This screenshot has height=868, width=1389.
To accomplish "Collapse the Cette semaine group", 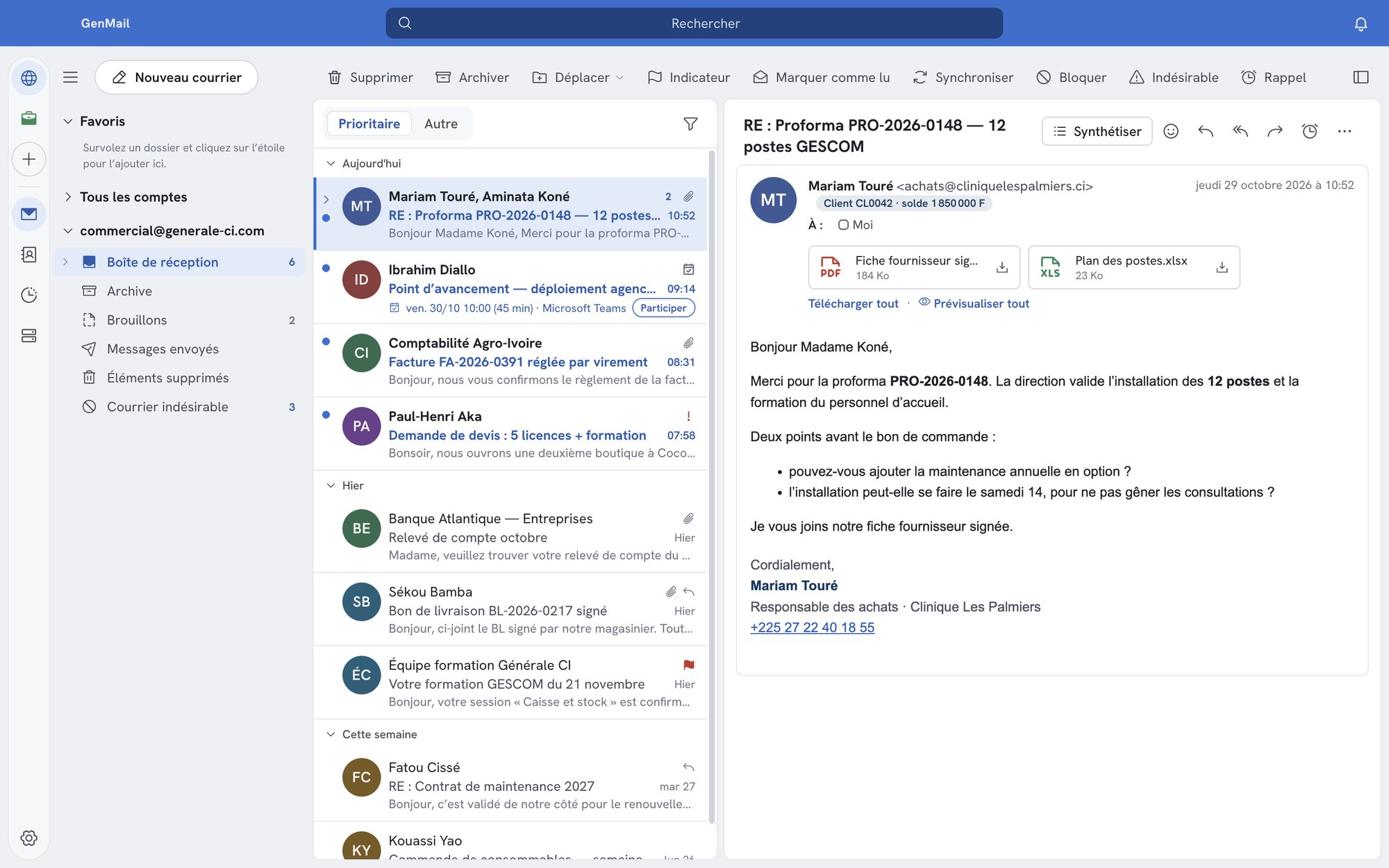I will [x=331, y=735].
